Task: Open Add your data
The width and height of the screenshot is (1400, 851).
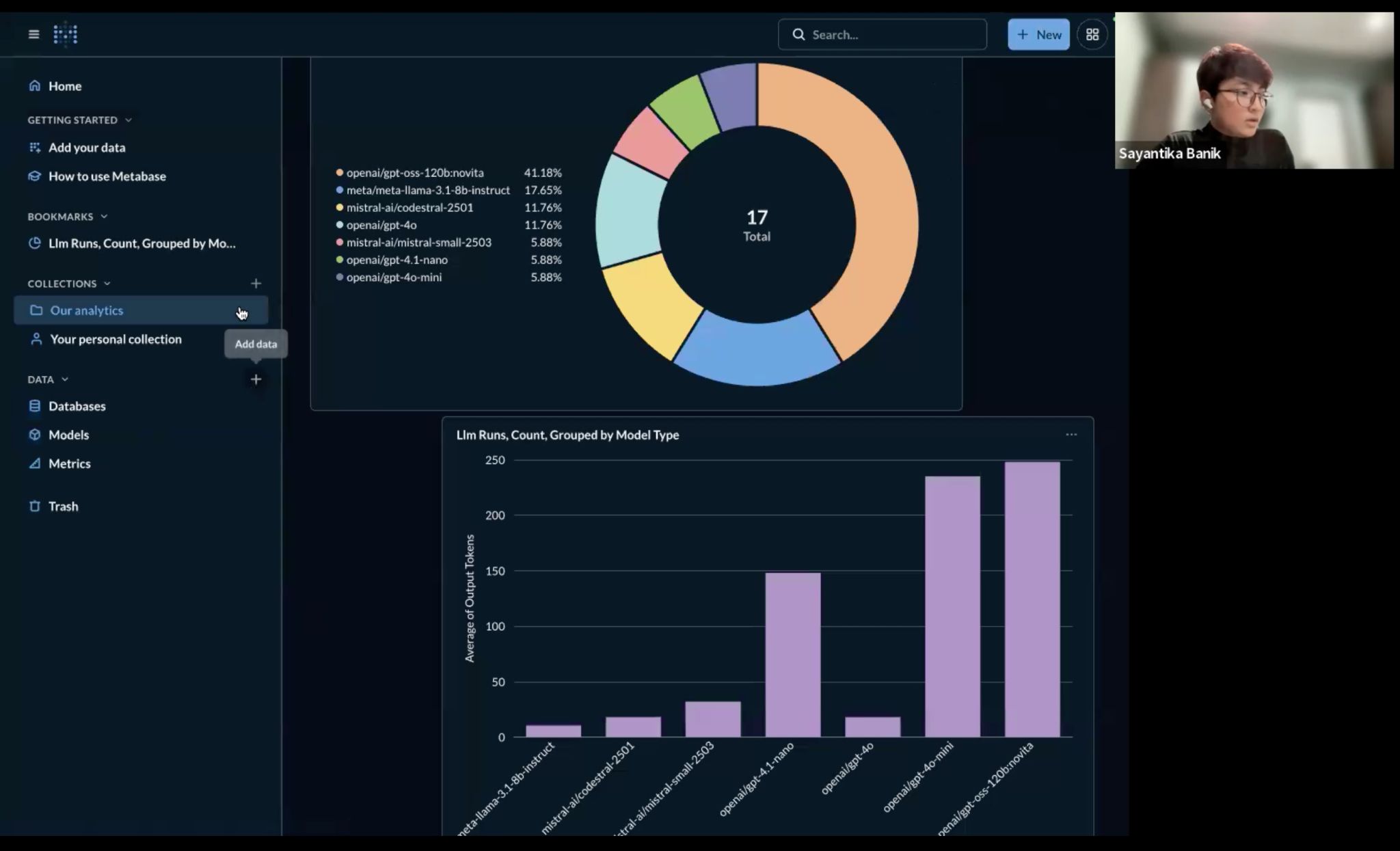Action: 87,147
